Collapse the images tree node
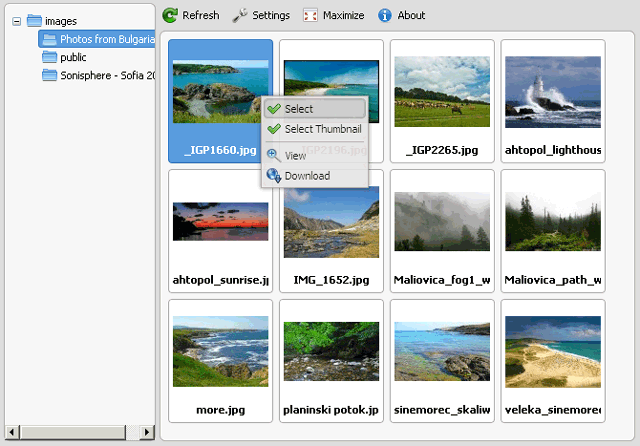The width and height of the screenshot is (640, 446). click(16, 21)
